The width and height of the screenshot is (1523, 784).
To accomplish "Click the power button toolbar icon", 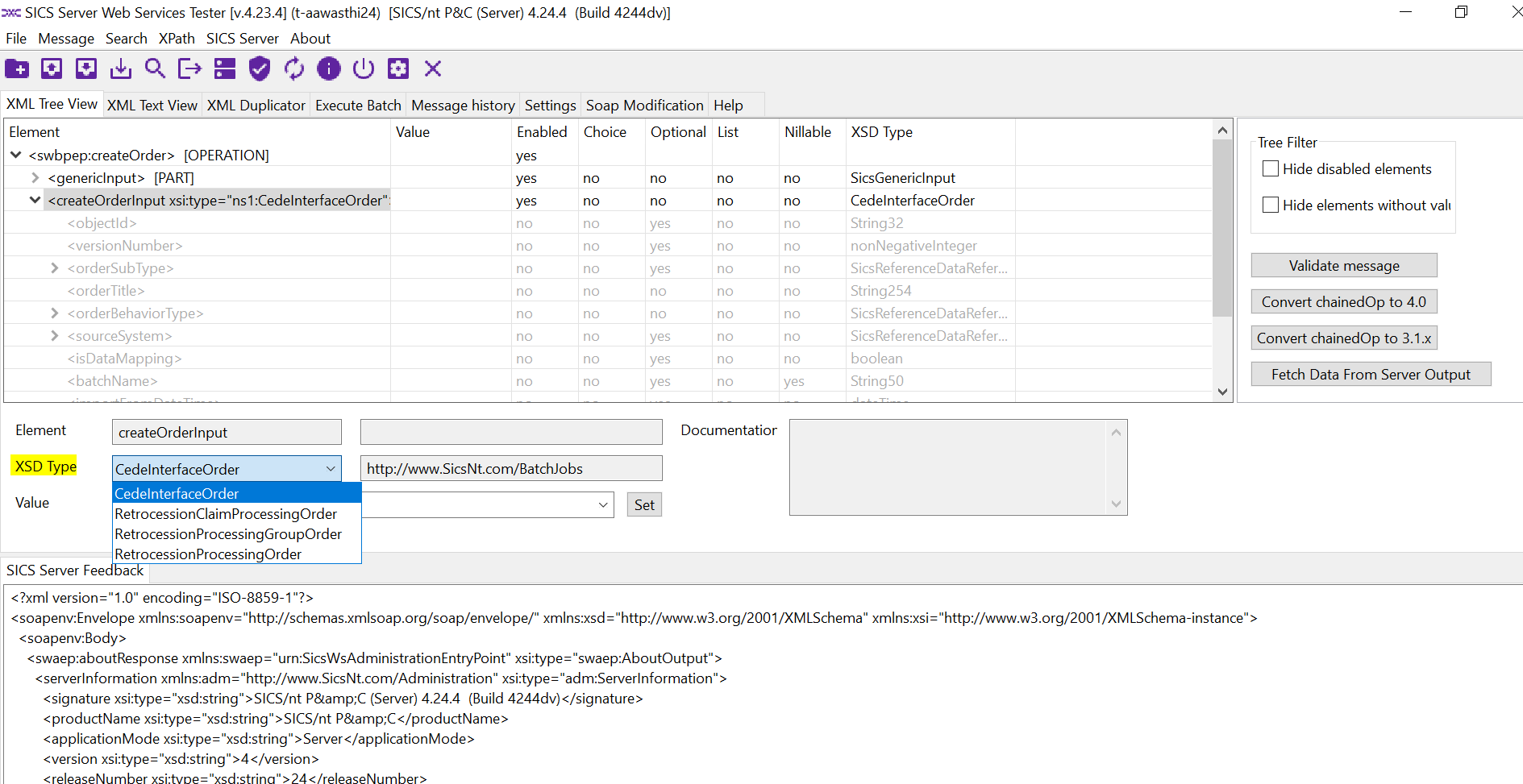I will [x=364, y=69].
